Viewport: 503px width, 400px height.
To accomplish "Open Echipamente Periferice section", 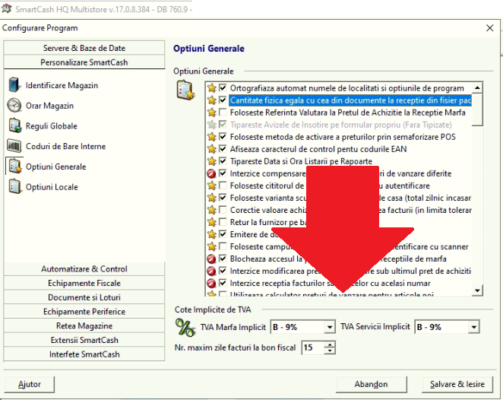I will coord(84,312).
